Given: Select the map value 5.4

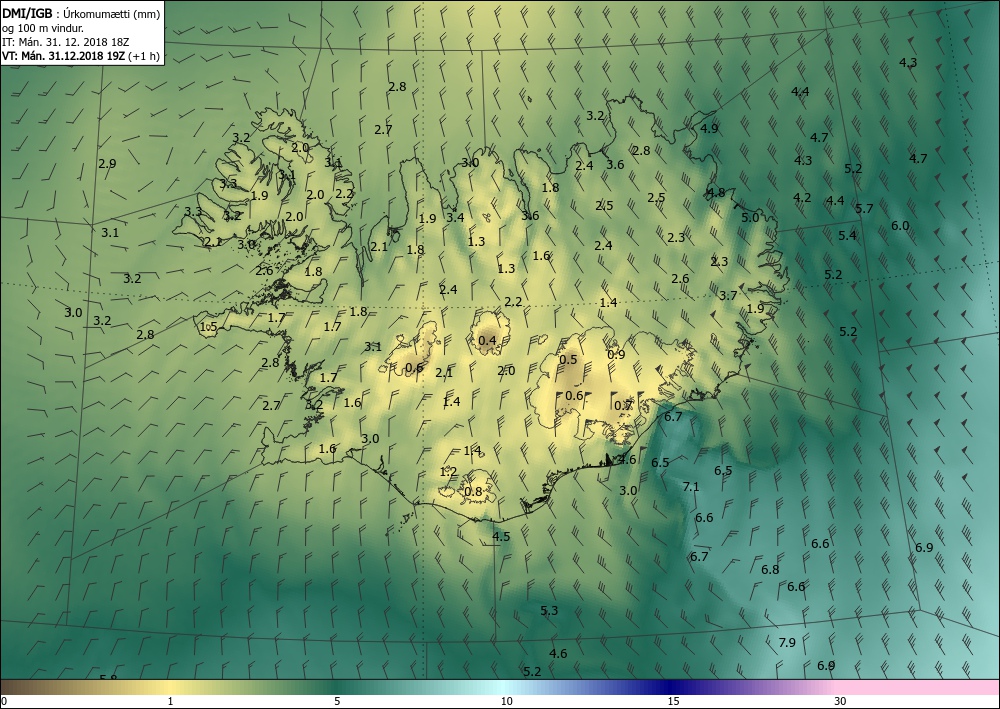Looking at the screenshot, I should [x=847, y=235].
